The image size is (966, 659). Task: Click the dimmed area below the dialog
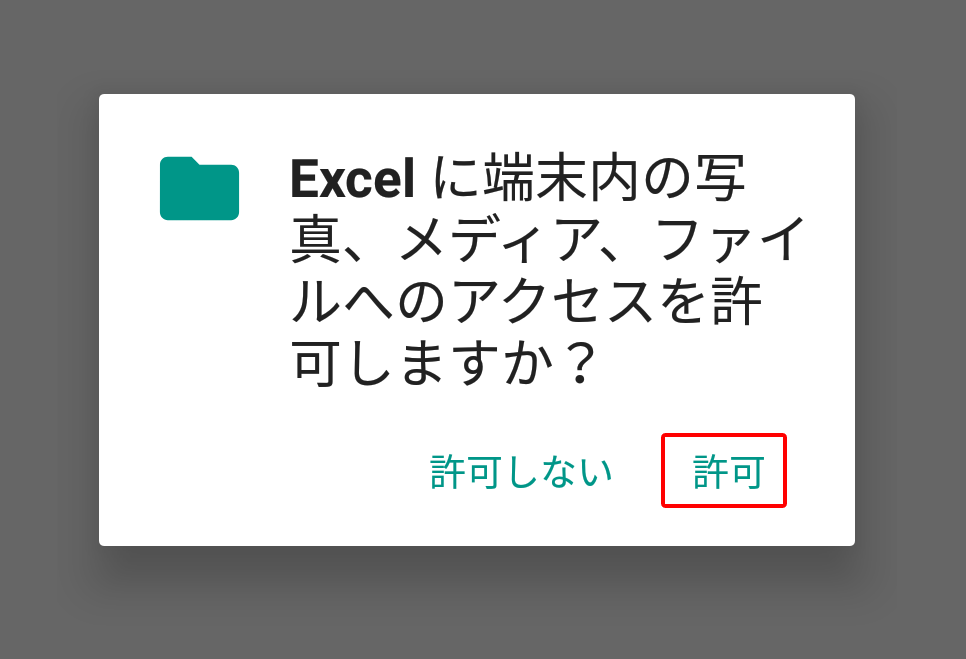[x=483, y=604]
